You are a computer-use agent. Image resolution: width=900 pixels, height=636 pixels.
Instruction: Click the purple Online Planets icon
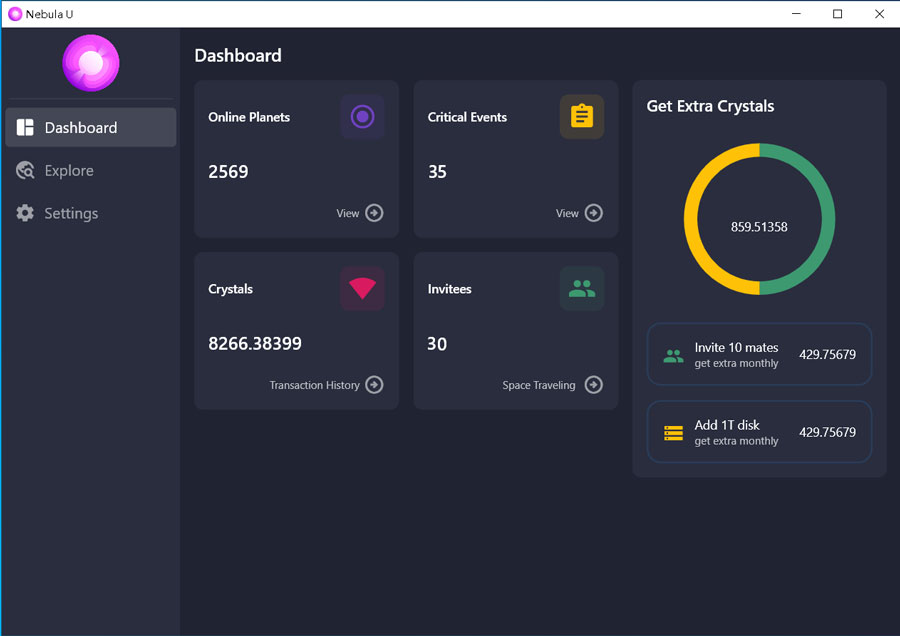coord(362,117)
